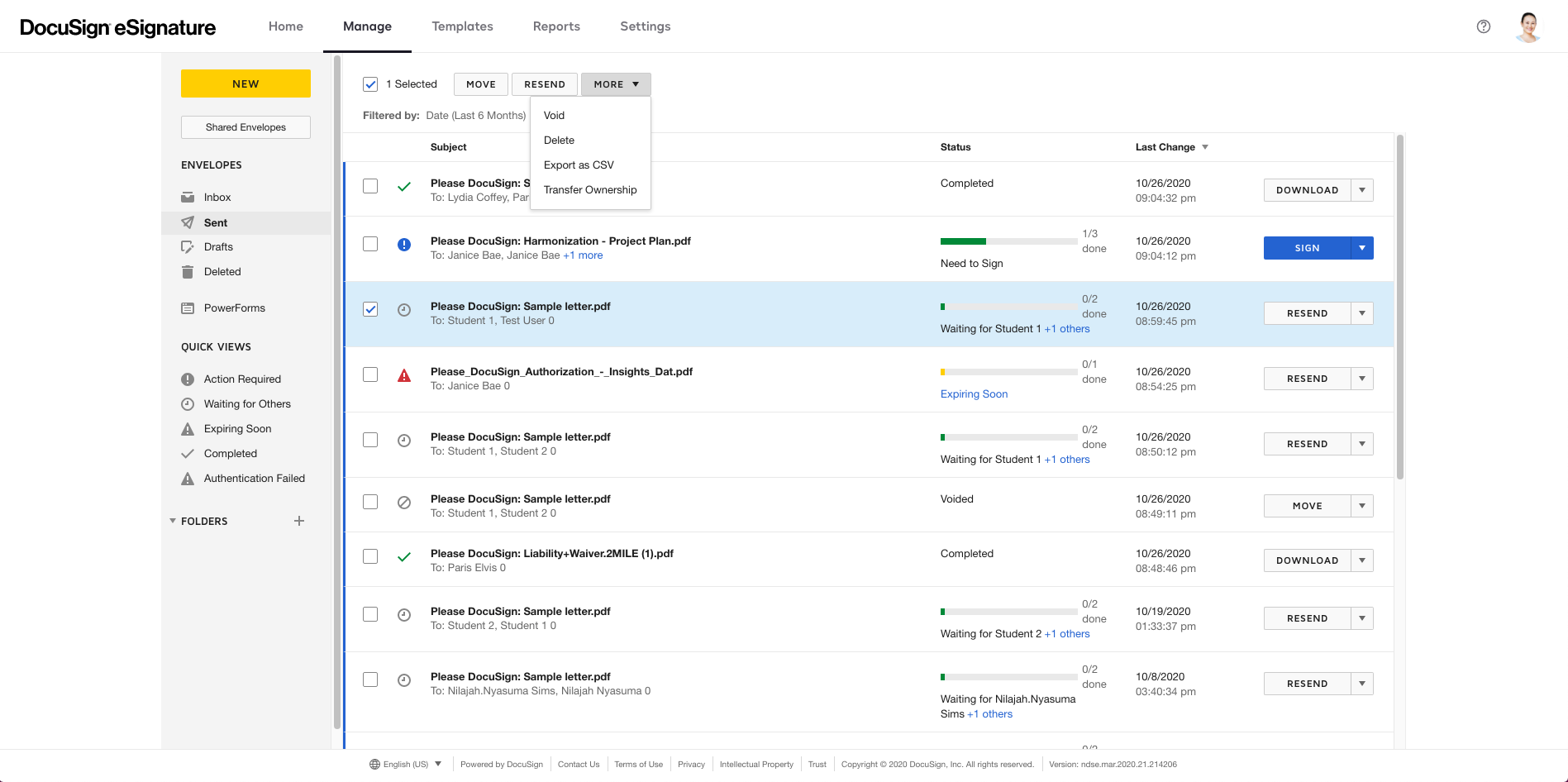The width and height of the screenshot is (1568, 782).
Task: Click the globe language icon in footer
Action: [x=375, y=765]
